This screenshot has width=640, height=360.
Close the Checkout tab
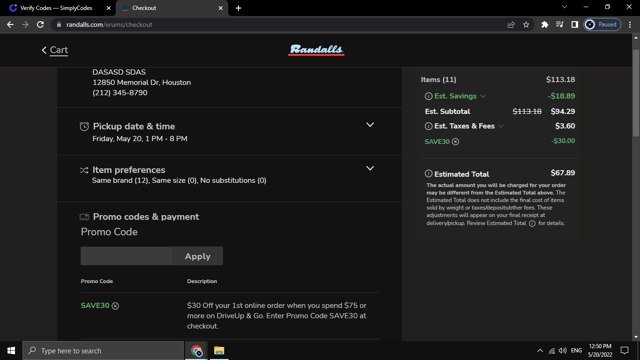tap(220, 8)
